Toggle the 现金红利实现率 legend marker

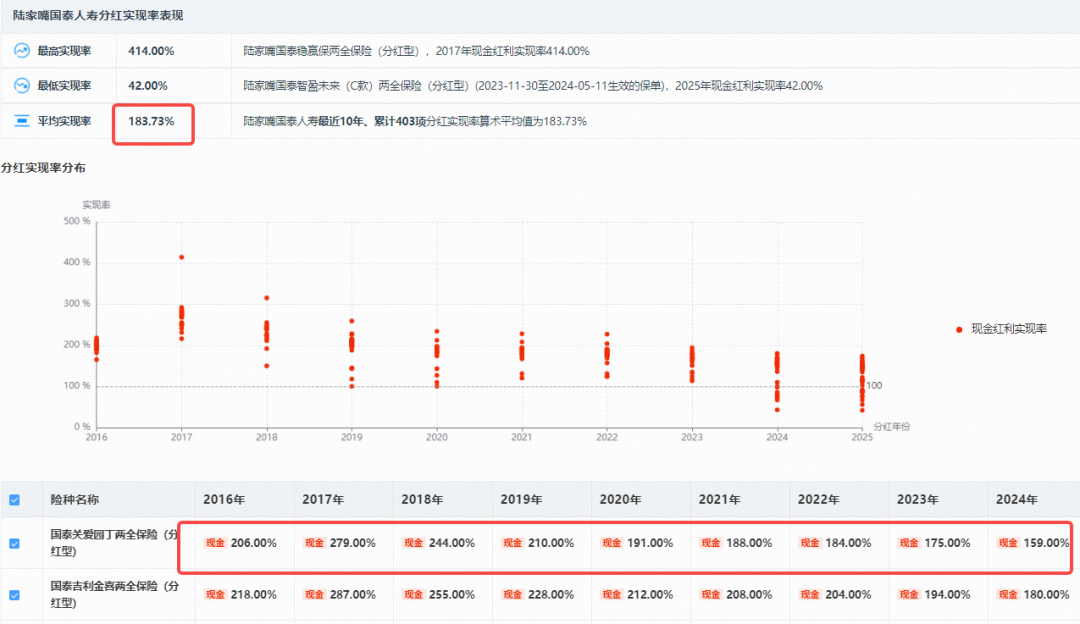pyautogui.click(x=959, y=329)
